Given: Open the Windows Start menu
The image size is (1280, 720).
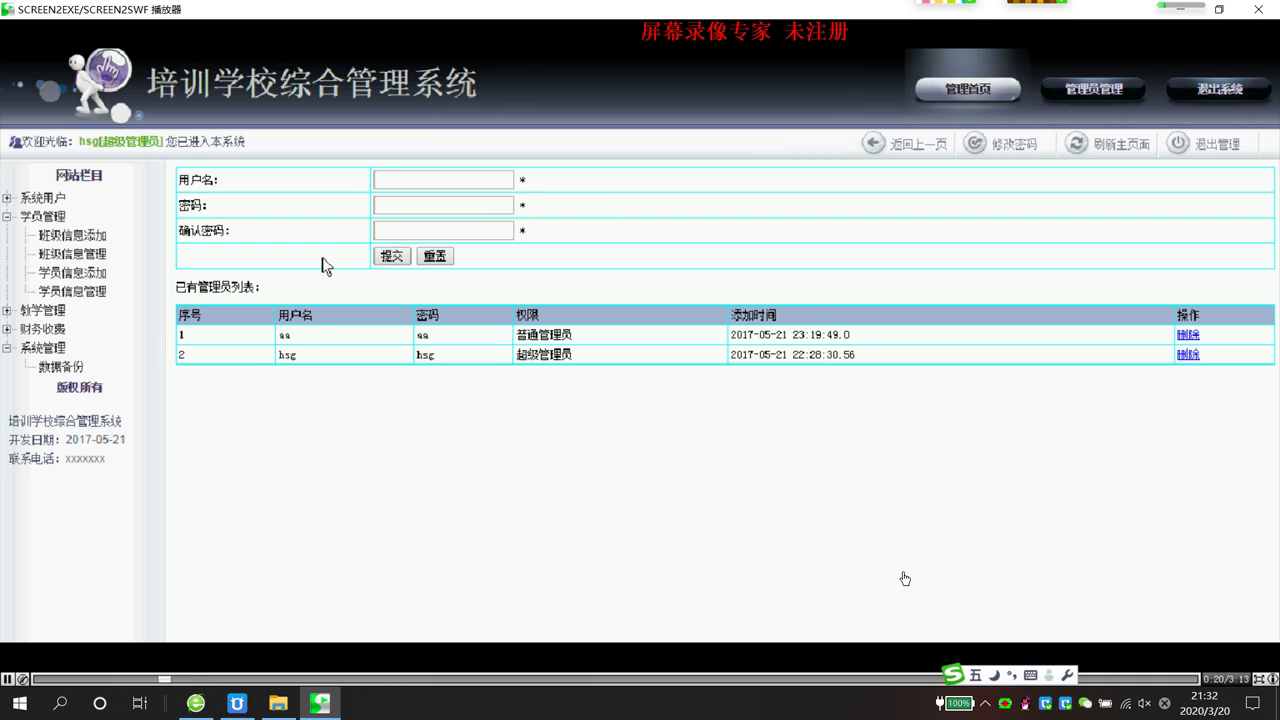Looking at the screenshot, I should (19, 703).
